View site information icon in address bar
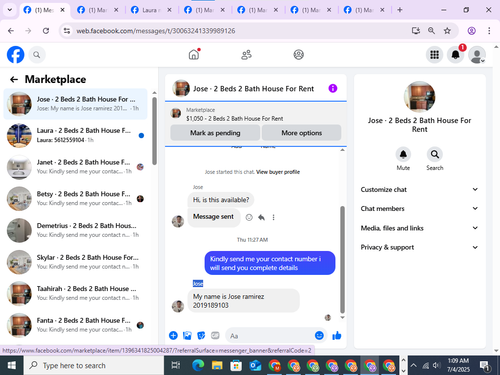Image resolution: width=500 pixels, height=375 pixels. [x=67, y=31]
